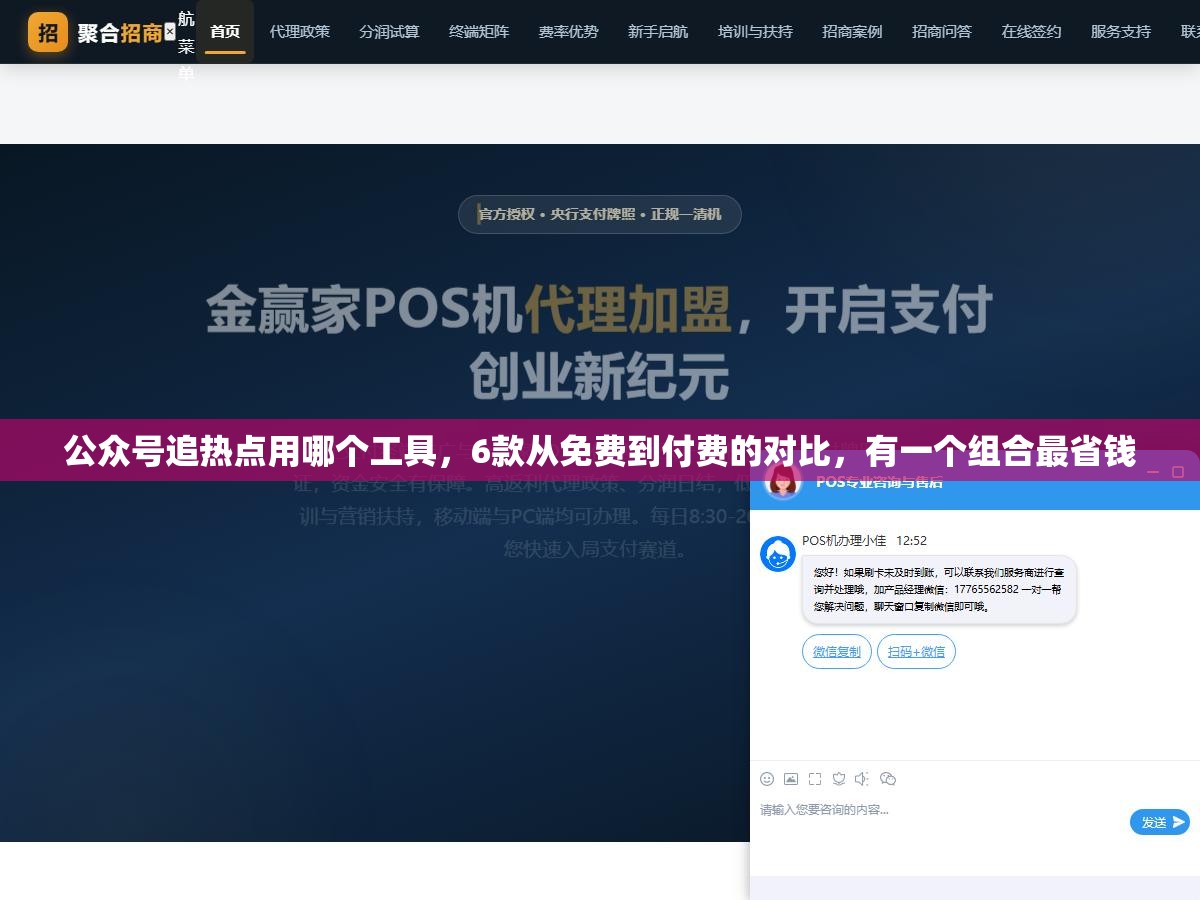Image resolution: width=1200 pixels, height=900 pixels.
Task: Click the screenshot capture icon in the chat
Action: [815, 778]
